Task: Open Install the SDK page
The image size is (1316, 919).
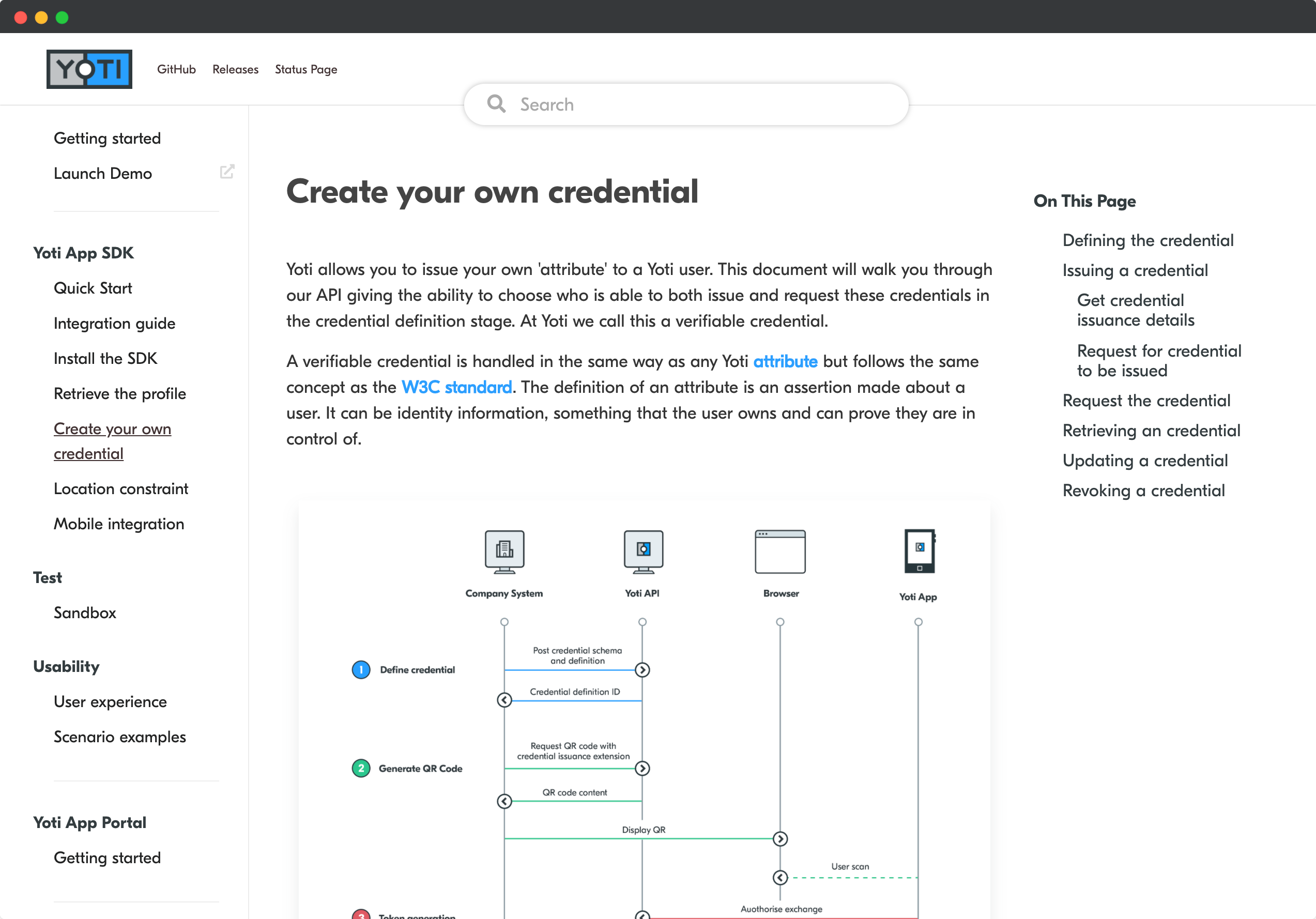Action: click(x=105, y=358)
